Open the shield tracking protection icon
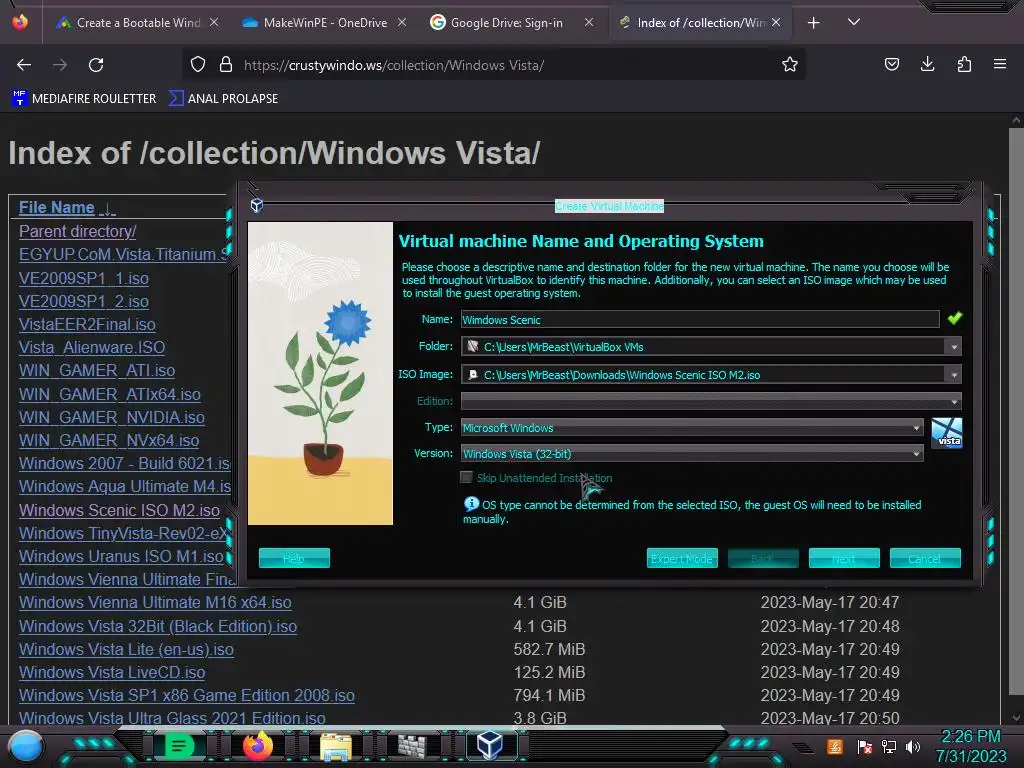This screenshot has width=1024, height=768. [198, 64]
